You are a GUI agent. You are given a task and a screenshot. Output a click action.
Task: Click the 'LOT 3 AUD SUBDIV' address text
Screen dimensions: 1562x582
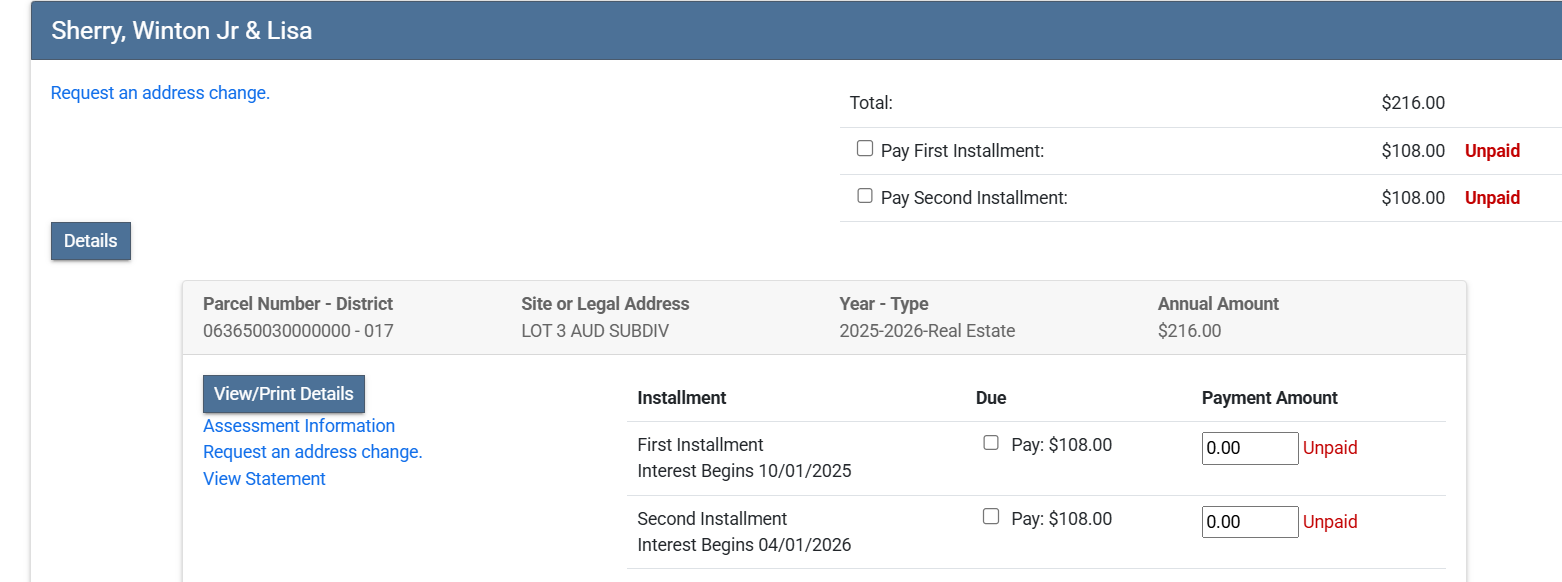point(595,331)
